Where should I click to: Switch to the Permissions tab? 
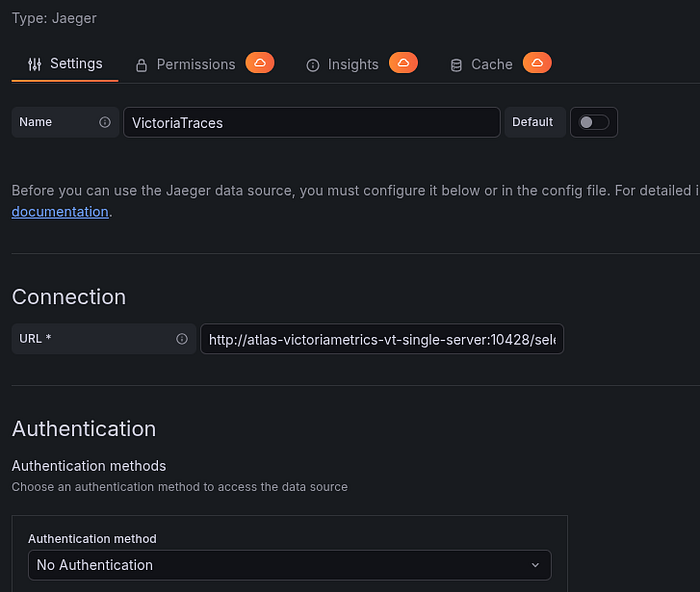point(196,65)
